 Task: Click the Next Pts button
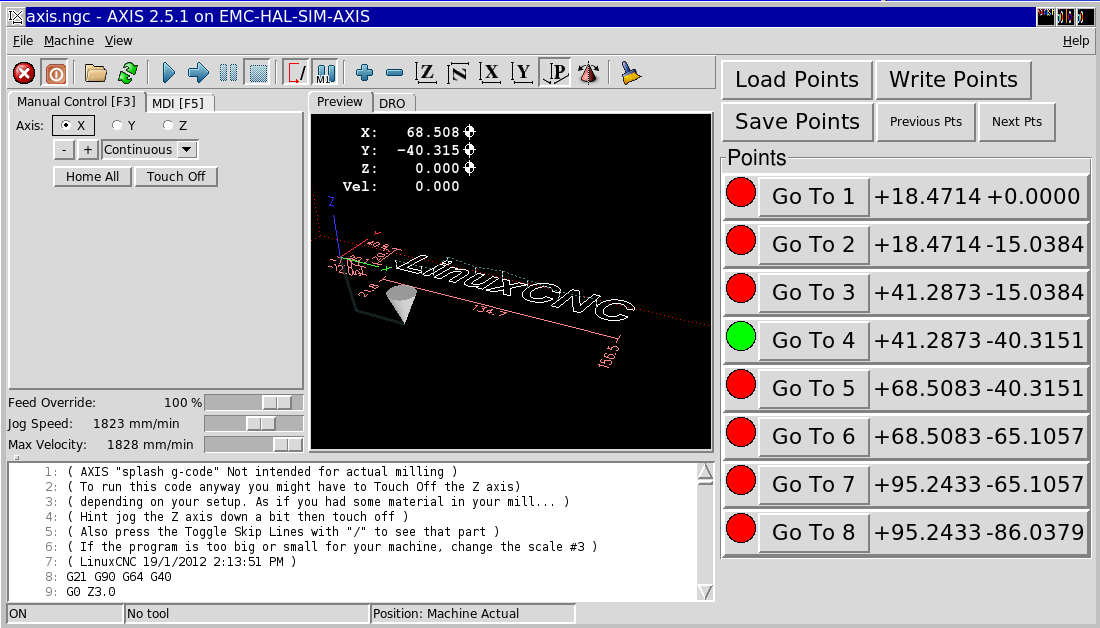1017,121
